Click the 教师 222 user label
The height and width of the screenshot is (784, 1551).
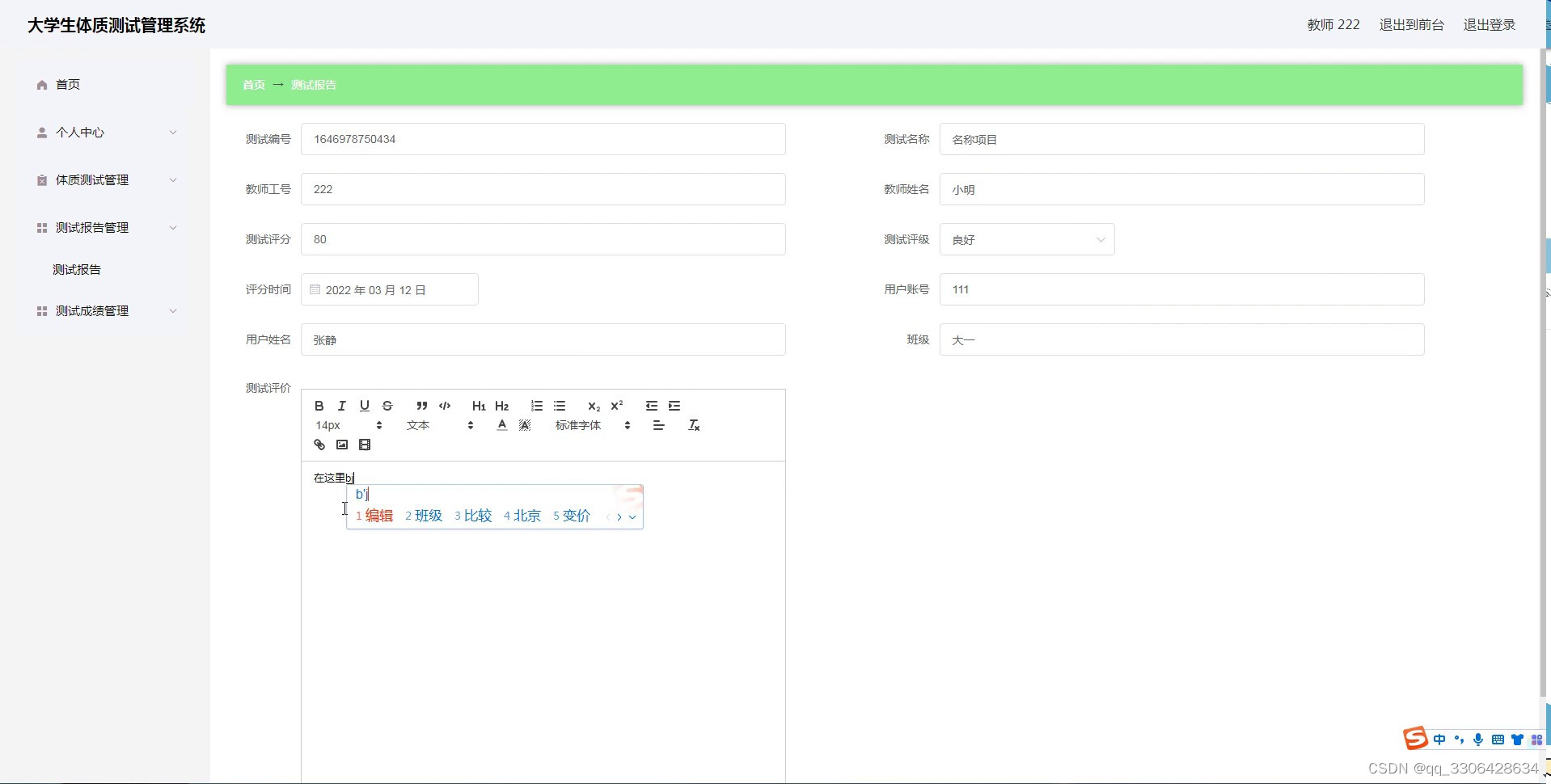1333,25
